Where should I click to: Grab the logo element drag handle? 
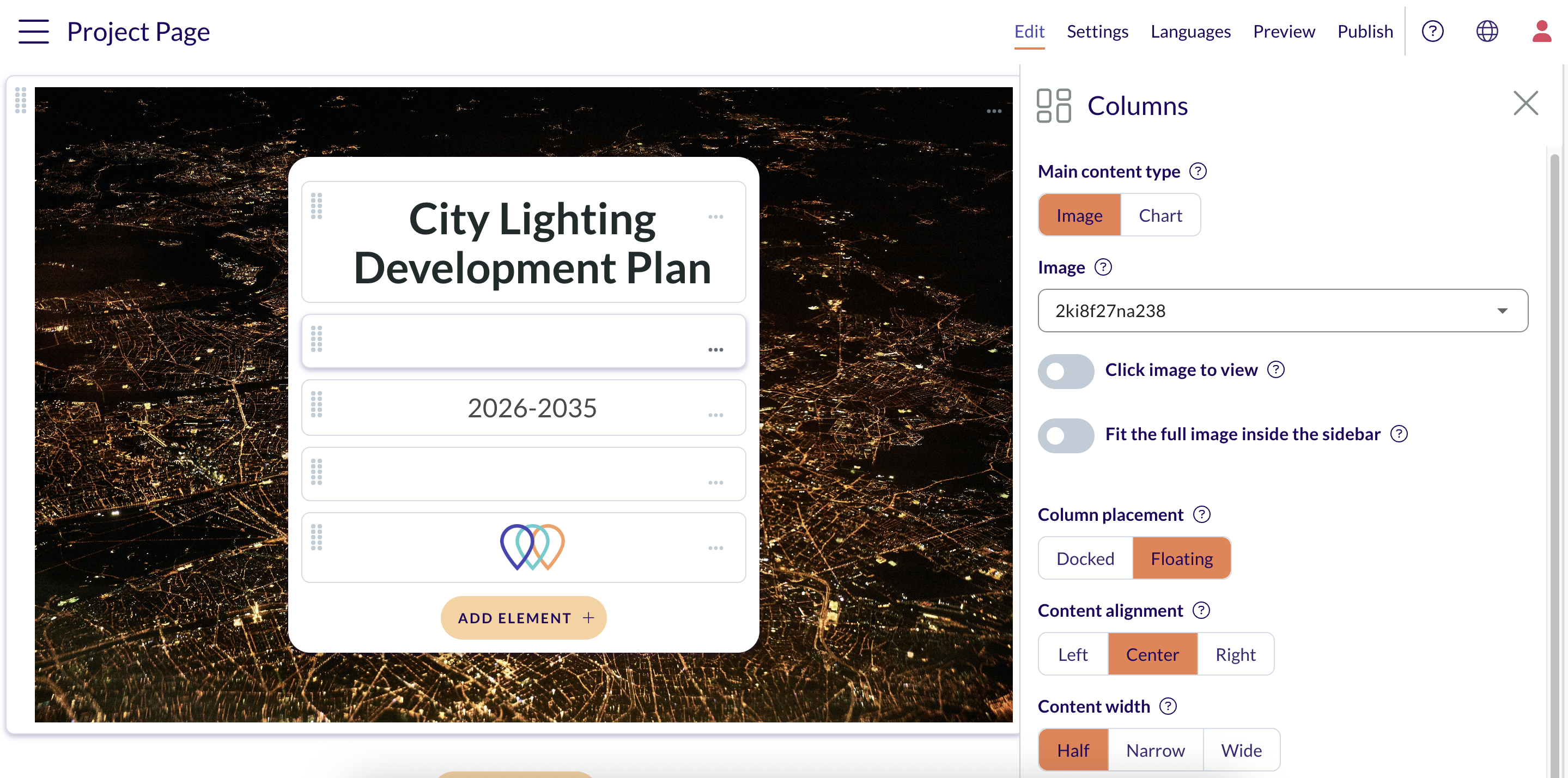click(x=317, y=538)
